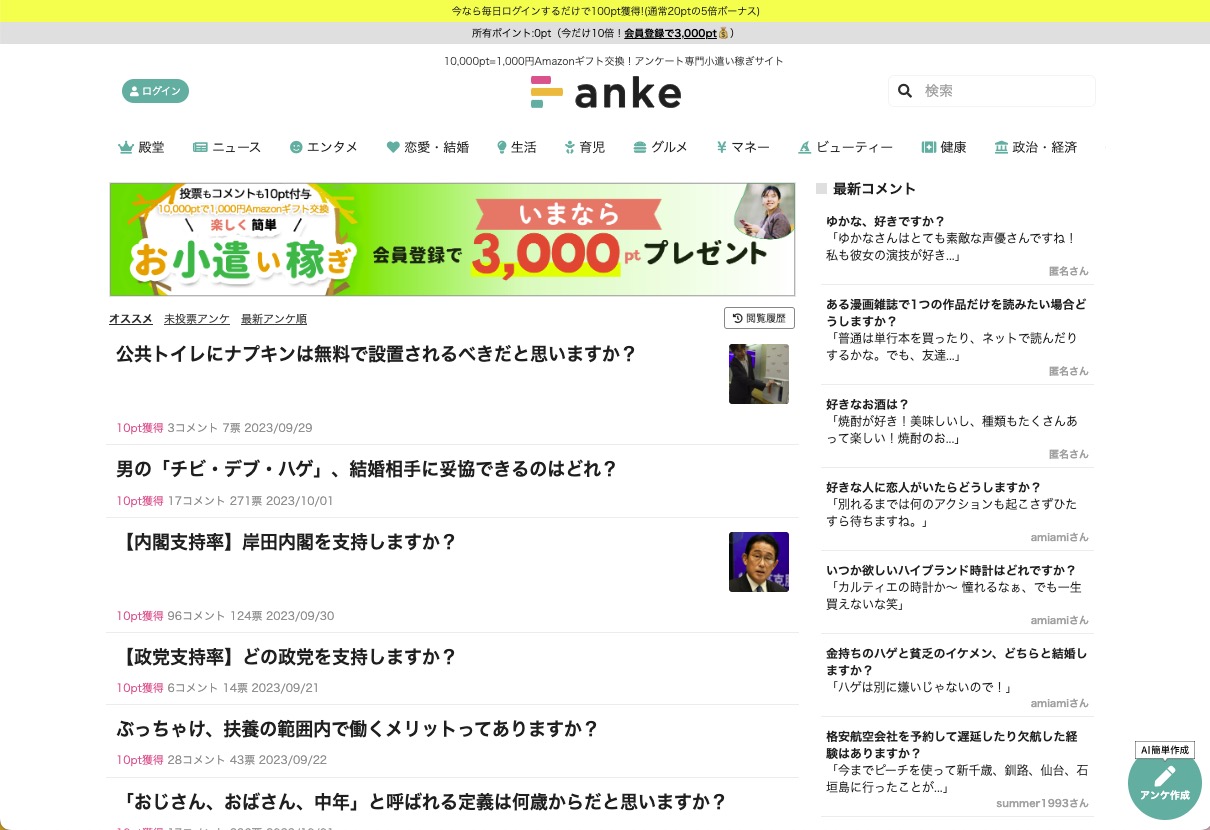The width and height of the screenshot is (1210, 830).
Task: Select the lightbulb icon for 生活
Action: point(501,147)
